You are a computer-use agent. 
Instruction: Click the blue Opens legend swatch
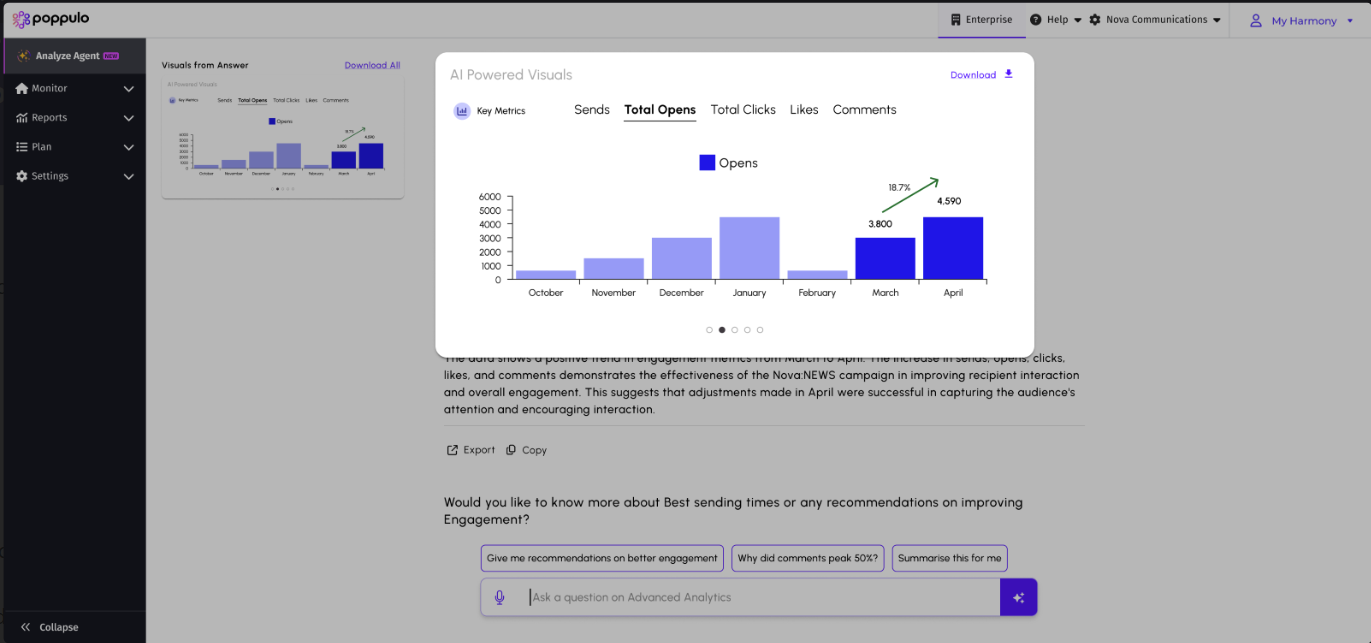[707, 163]
